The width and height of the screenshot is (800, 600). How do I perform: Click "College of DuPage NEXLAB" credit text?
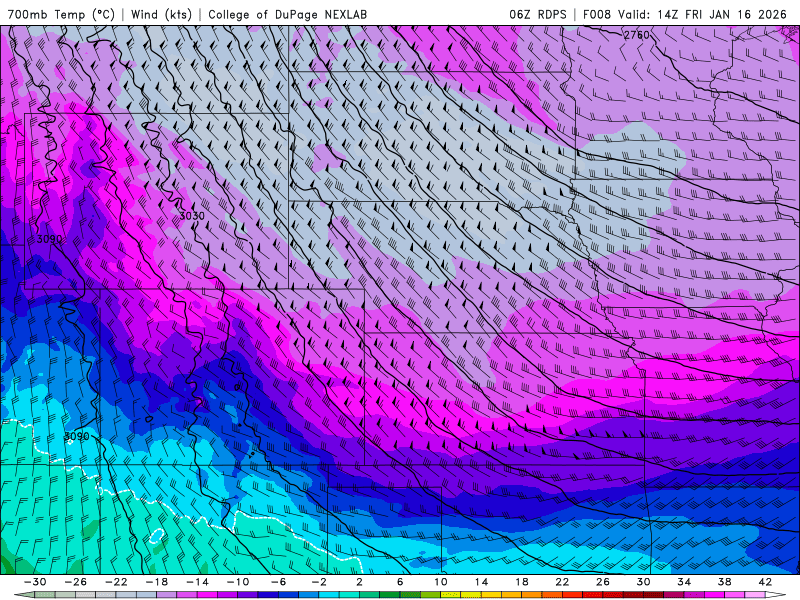click(x=287, y=14)
